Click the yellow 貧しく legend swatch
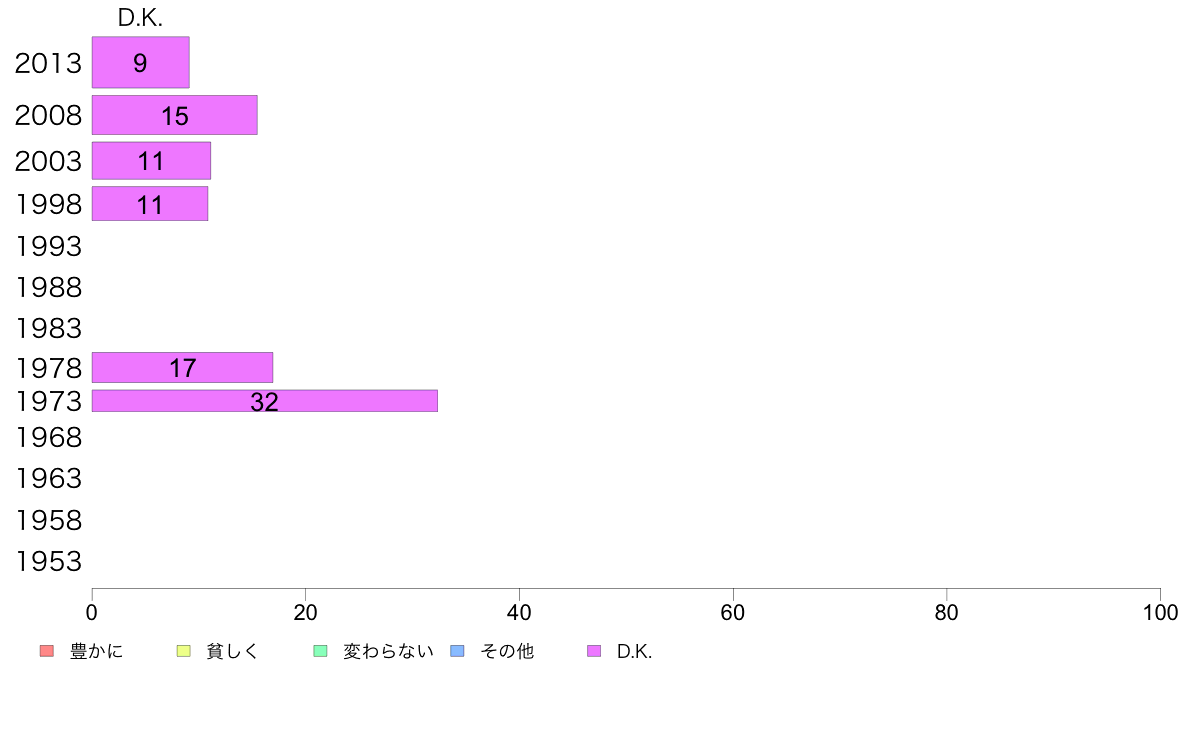The image size is (1188, 736). pos(183,651)
